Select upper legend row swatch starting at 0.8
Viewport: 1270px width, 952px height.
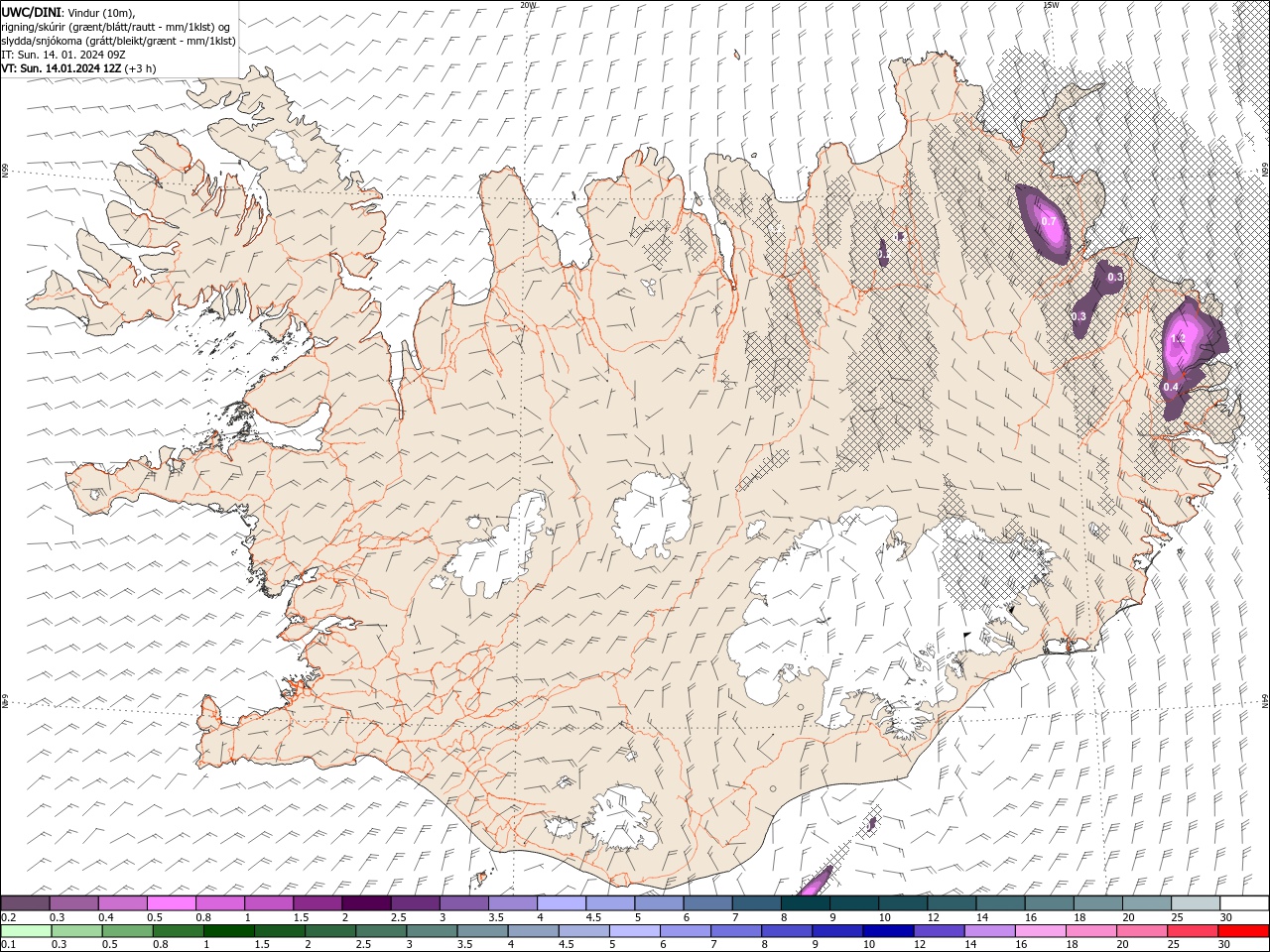pos(220,903)
